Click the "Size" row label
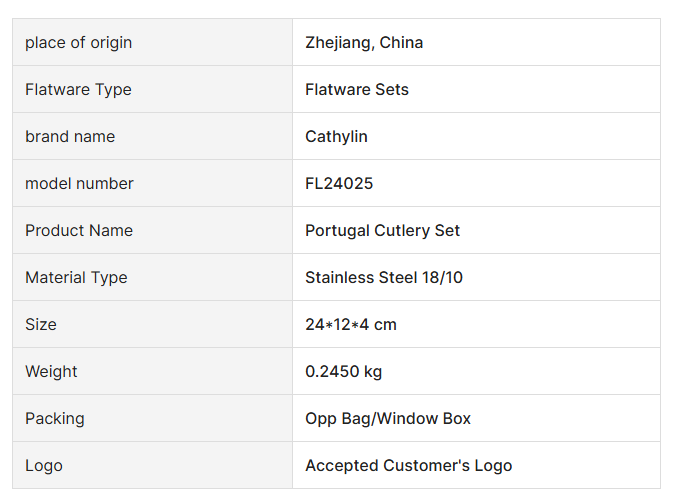The height and width of the screenshot is (500, 673). 41,324
